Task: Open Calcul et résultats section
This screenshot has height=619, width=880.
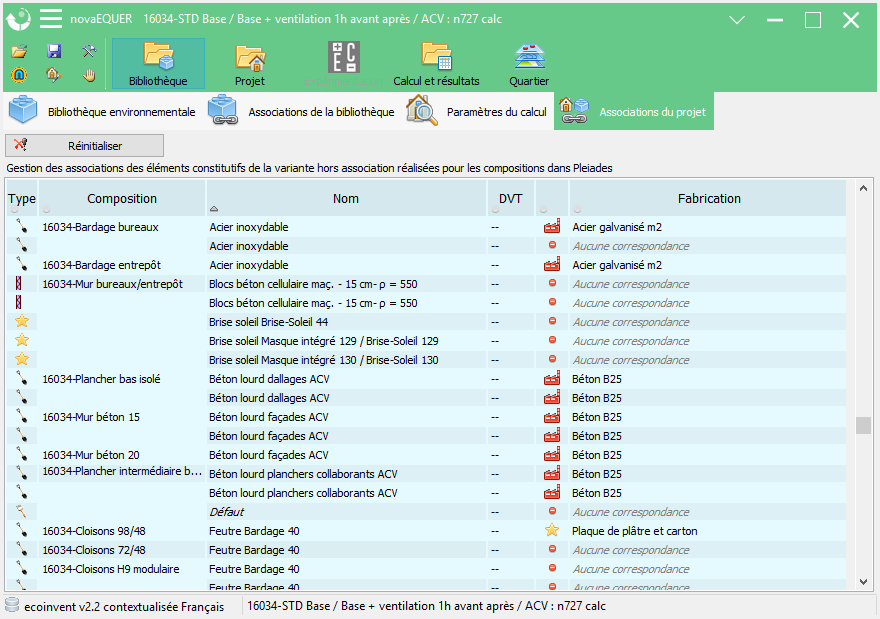Action: coord(436,63)
